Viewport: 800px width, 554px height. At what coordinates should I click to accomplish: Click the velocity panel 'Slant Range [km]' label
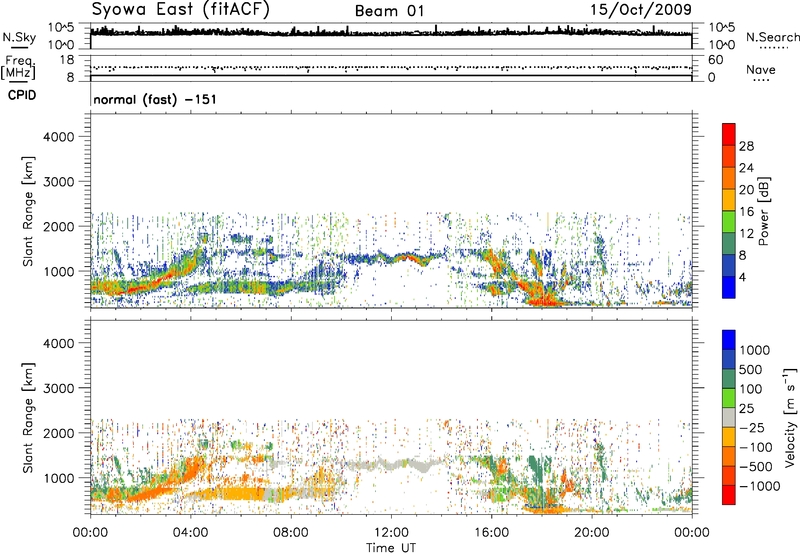pos(28,417)
